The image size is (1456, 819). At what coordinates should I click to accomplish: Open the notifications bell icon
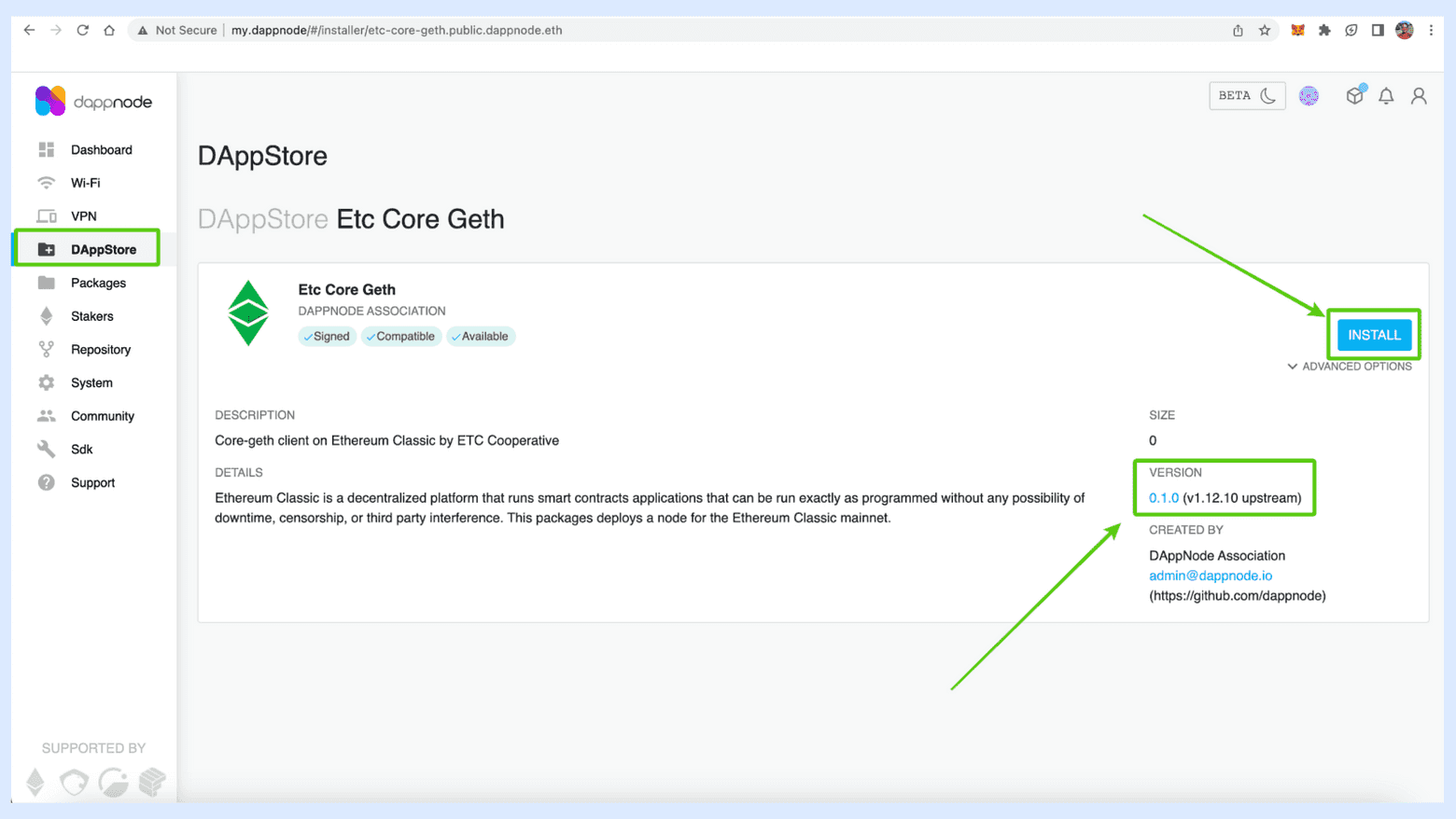pyautogui.click(x=1386, y=96)
